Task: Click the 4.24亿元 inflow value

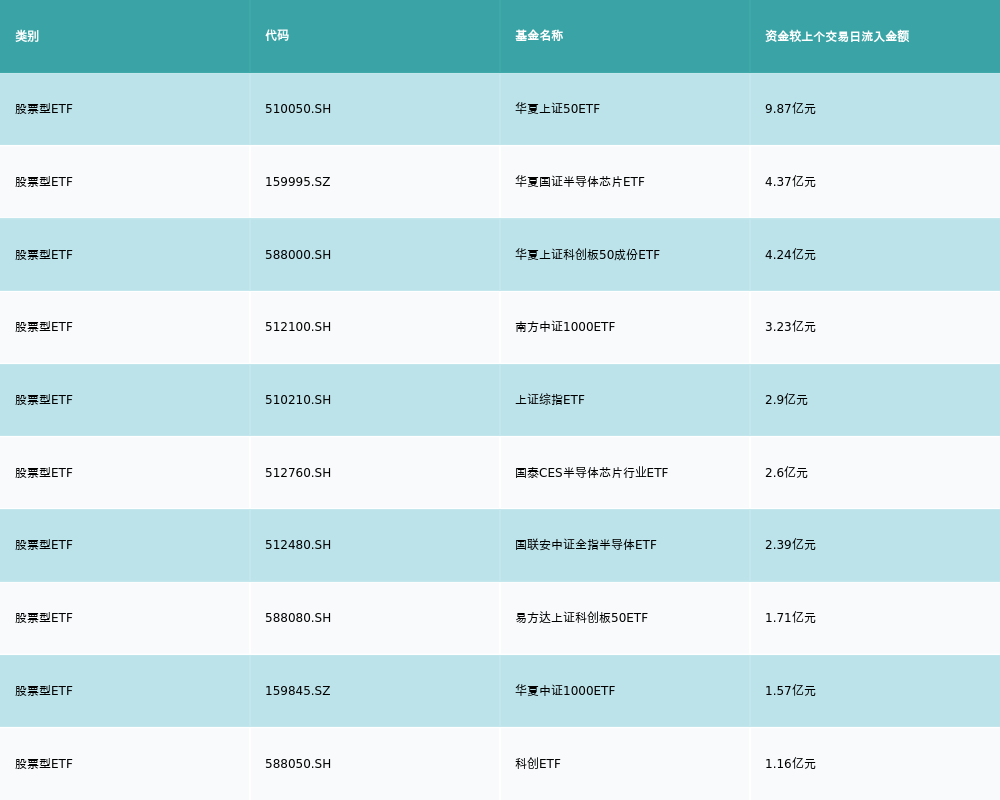Action: [x=790, y=255]
